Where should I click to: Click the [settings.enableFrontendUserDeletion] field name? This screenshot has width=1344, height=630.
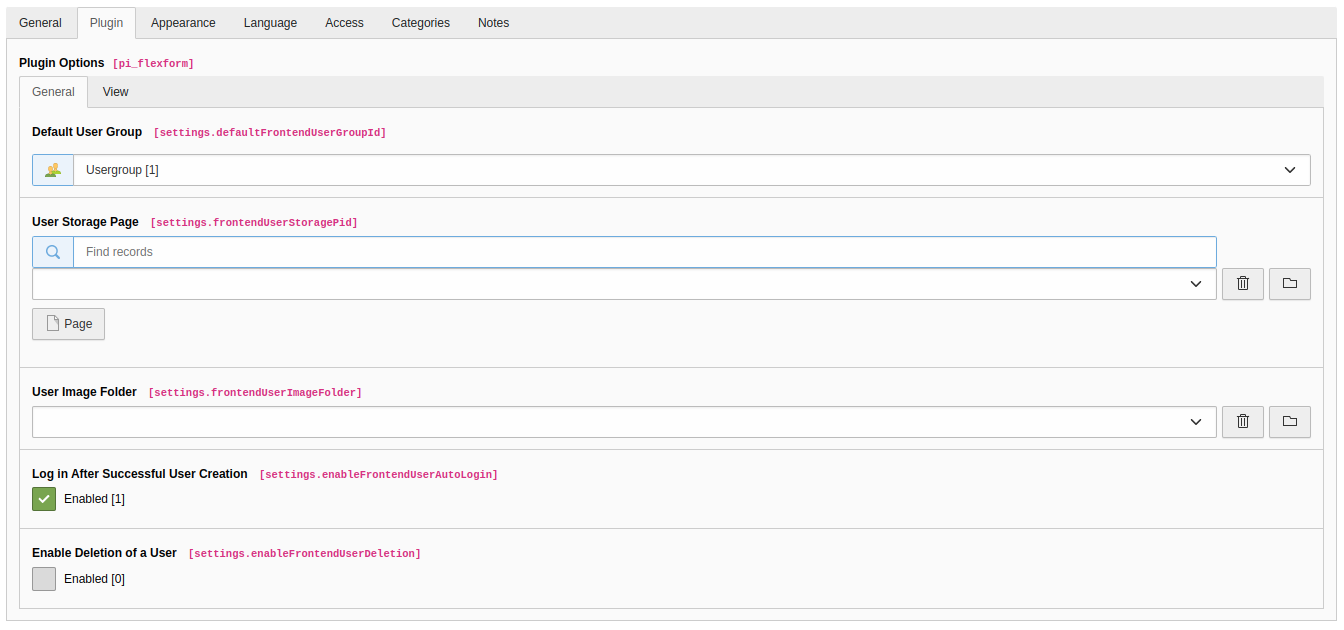[x=305, y=554]
